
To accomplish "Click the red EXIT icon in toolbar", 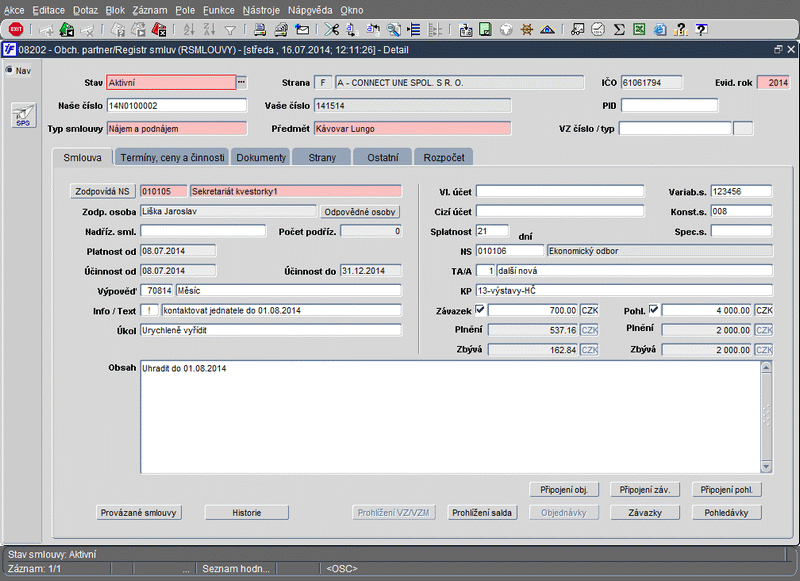I will pyautogui.click(x=16, y=29).
